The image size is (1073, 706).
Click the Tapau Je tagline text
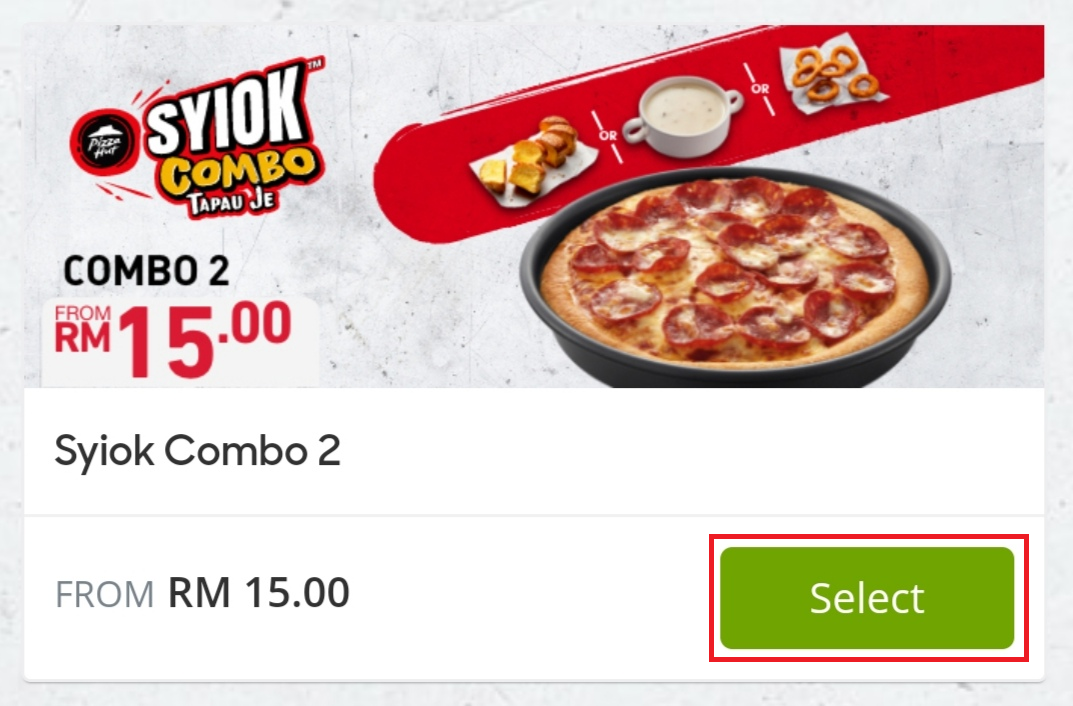coord(231,202)
